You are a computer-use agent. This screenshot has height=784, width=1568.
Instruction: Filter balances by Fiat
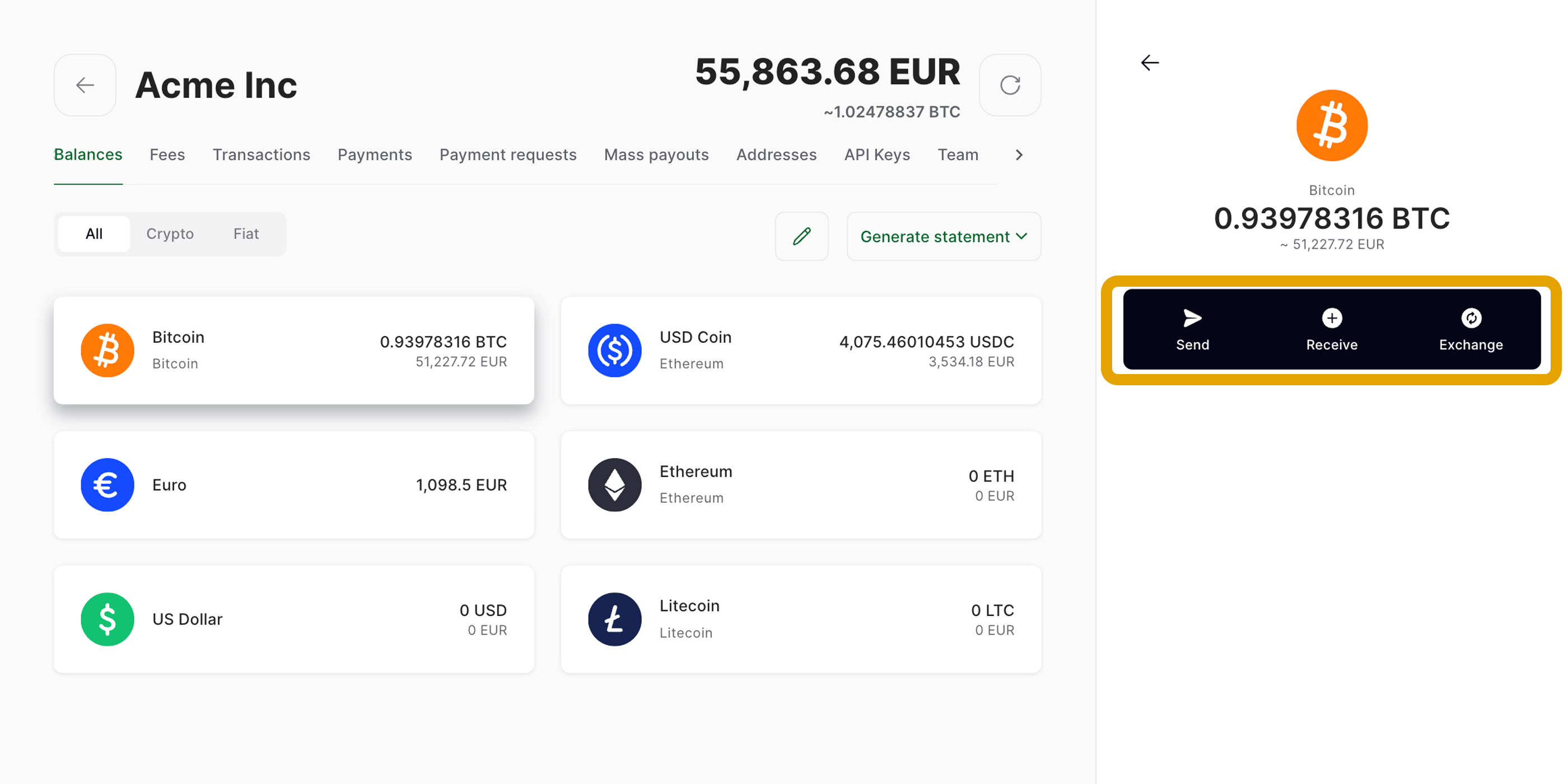coord(246,234)
